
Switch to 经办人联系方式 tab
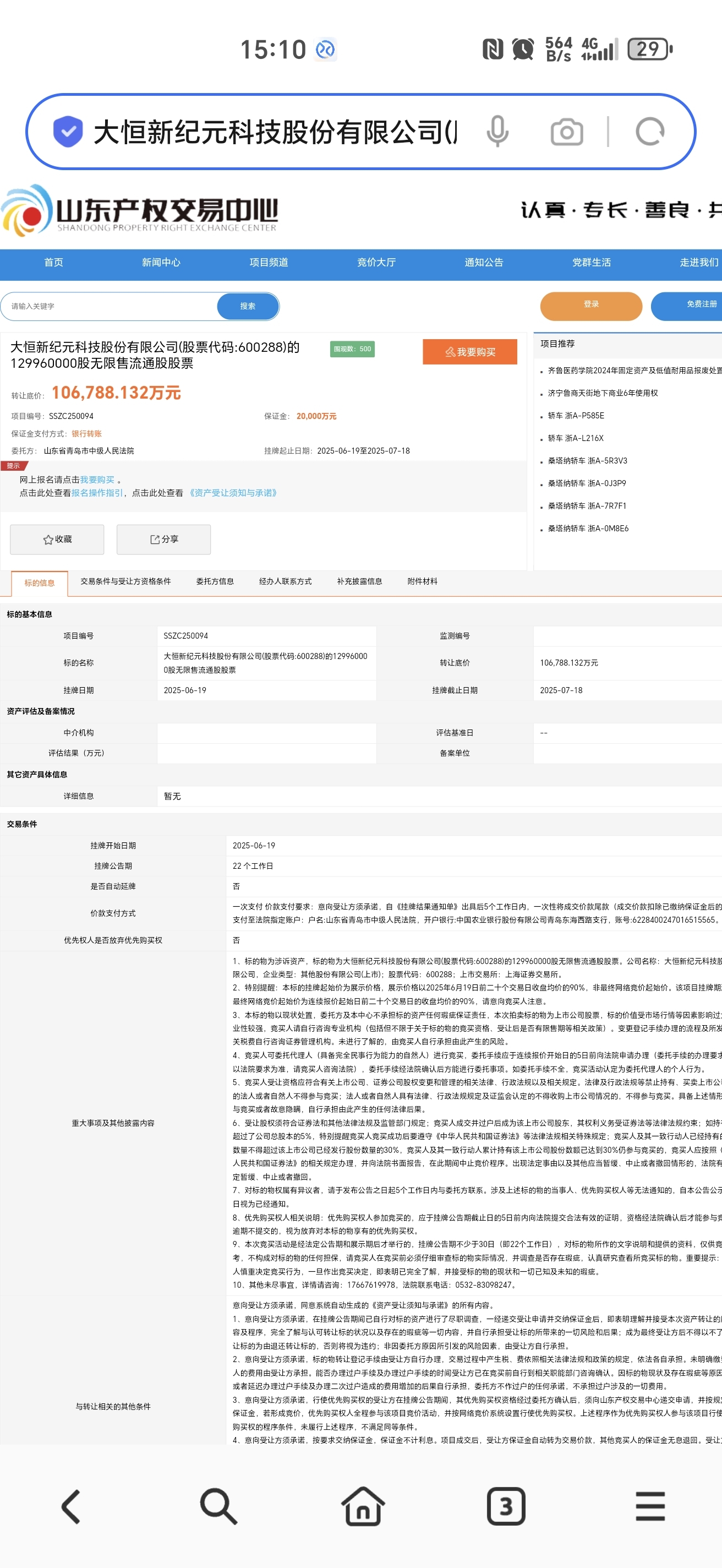click(285, 581)
